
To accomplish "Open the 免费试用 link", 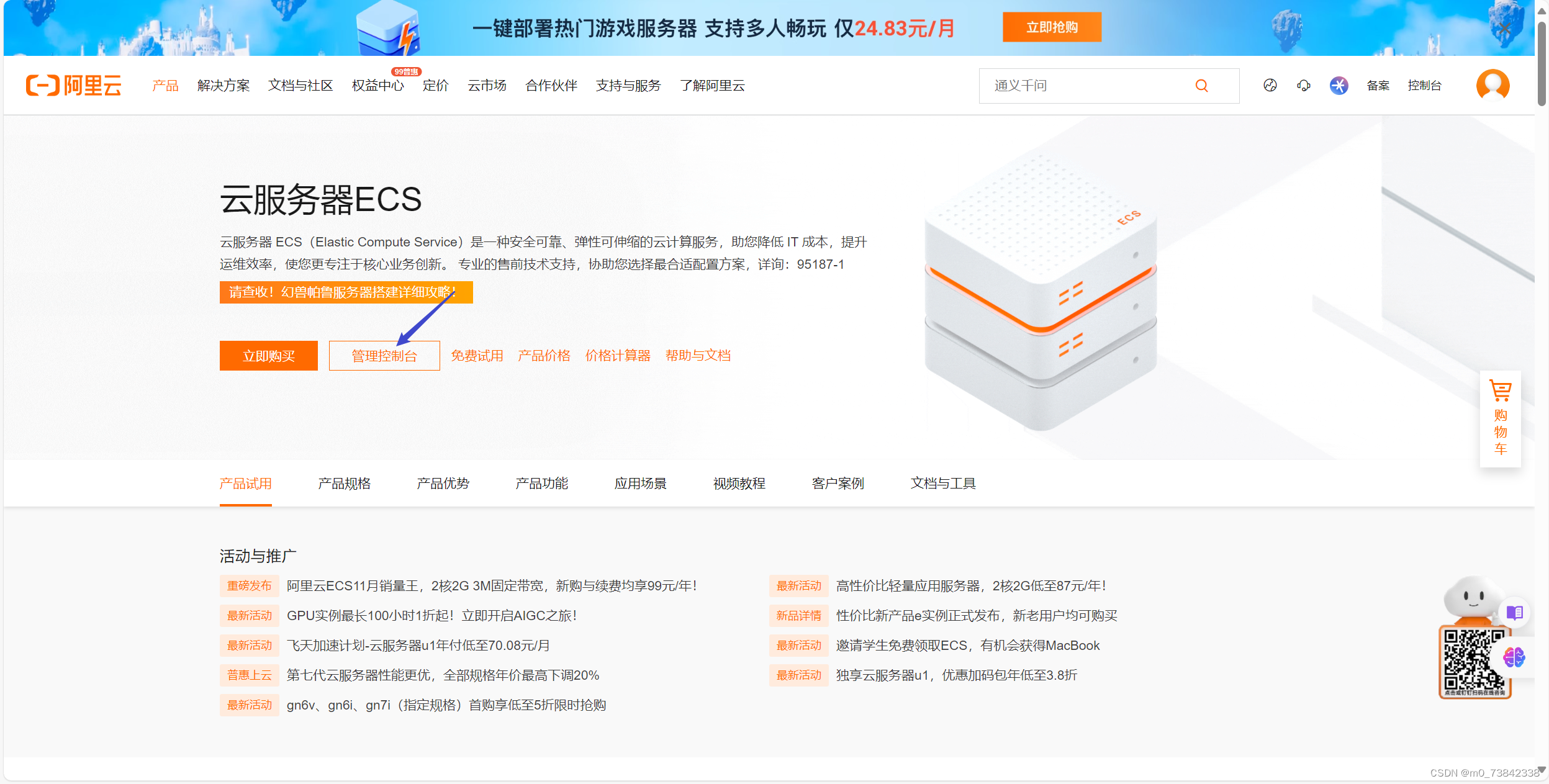I will [477, 356].
